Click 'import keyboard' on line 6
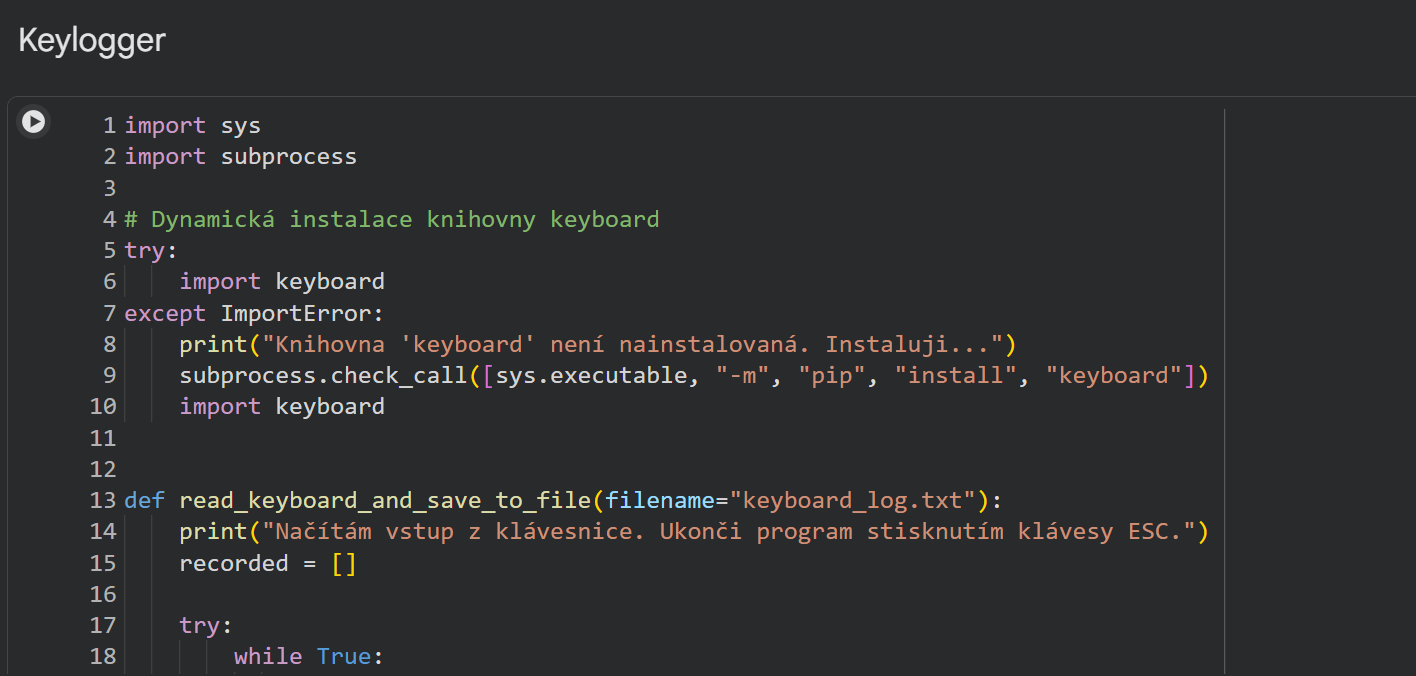The width and height of the screenshot is (1416, 676). point(282,281)
